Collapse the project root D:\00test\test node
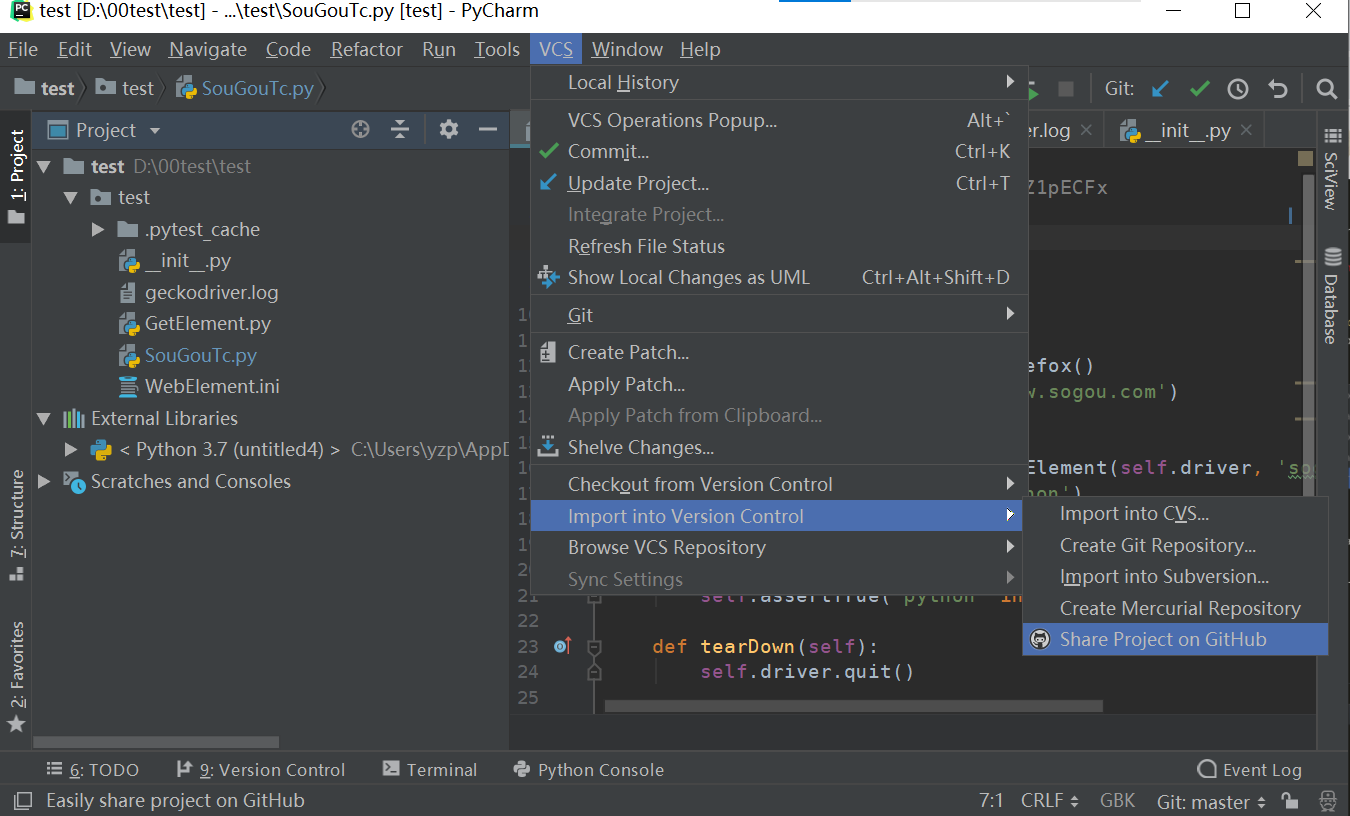 [43, 167]
